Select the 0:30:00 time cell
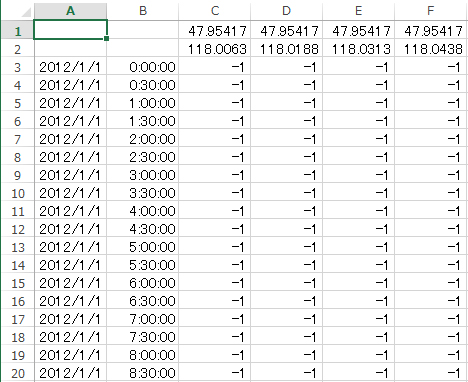Screen dimensions: 468x382 143,85
